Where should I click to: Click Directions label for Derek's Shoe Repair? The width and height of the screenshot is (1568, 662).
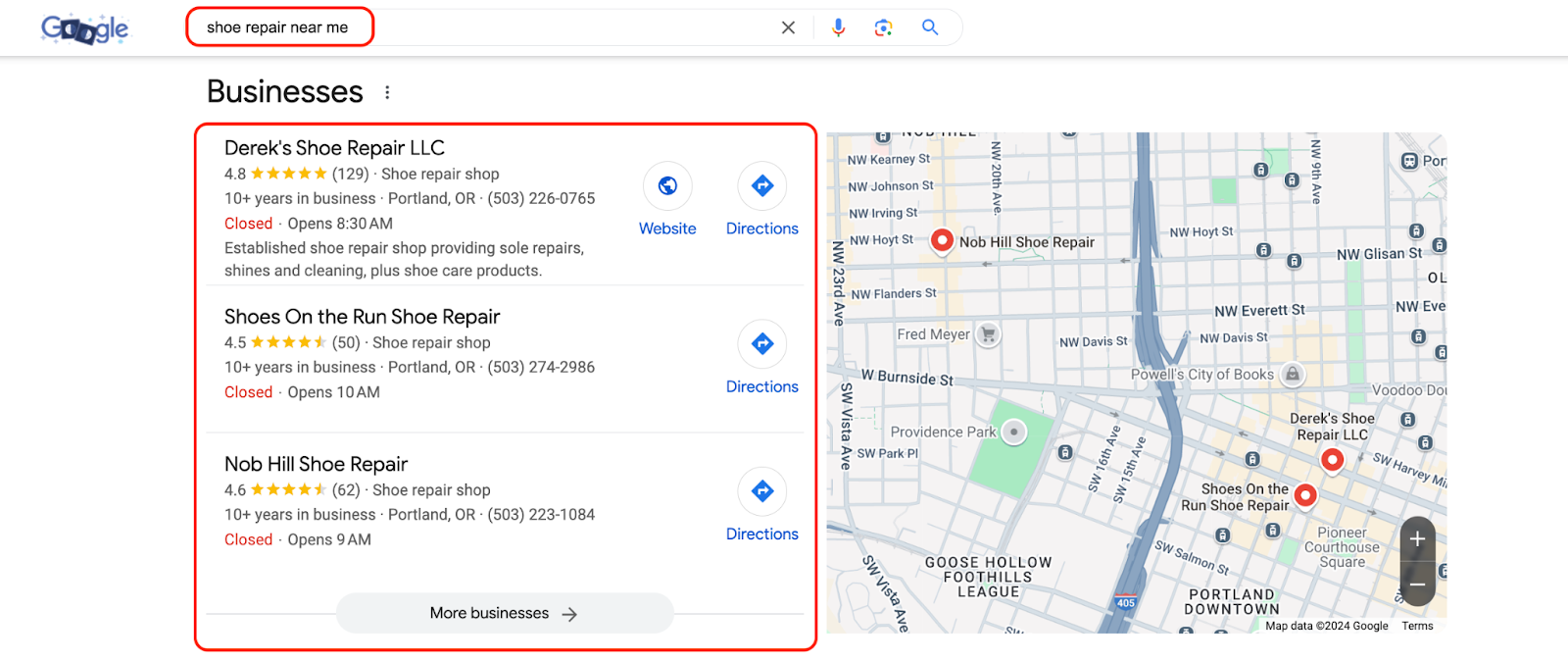pyautogui.click(x=762, y=229)
